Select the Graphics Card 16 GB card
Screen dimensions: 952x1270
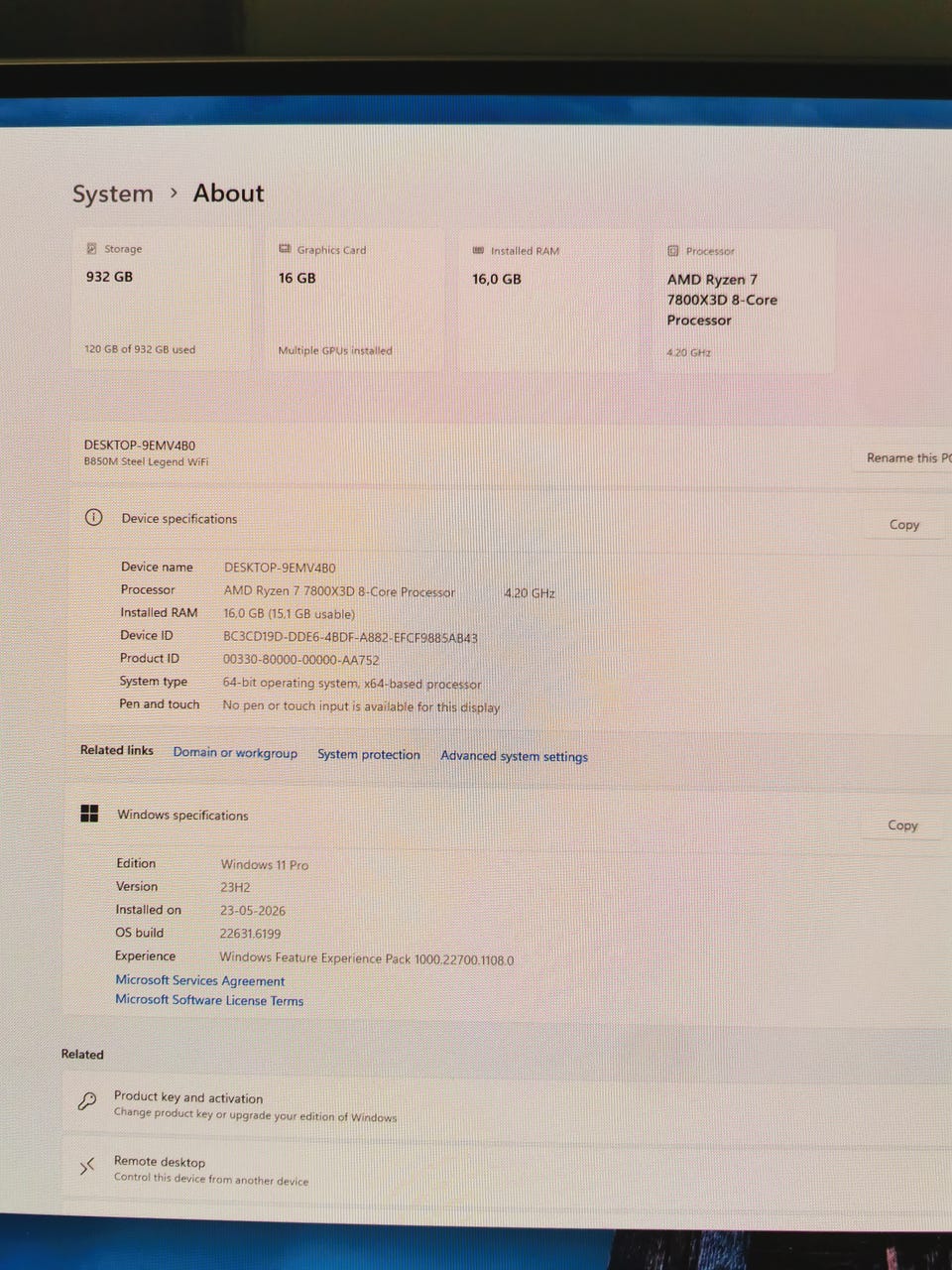(353, 301)
